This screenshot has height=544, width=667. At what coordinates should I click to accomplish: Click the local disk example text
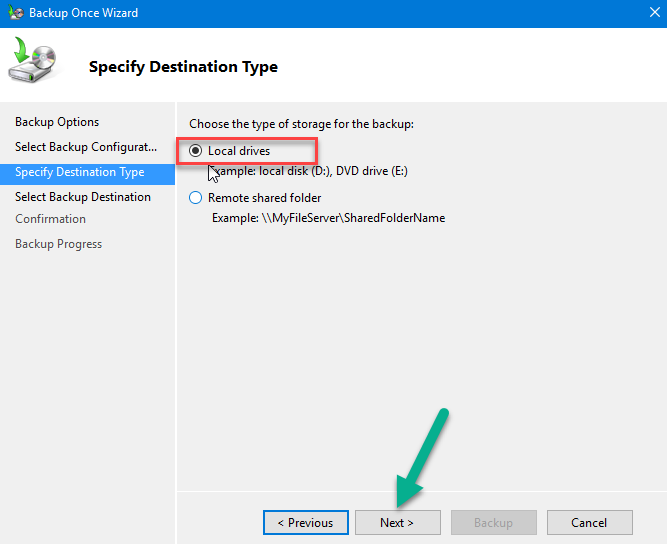(x=310, y=171)
